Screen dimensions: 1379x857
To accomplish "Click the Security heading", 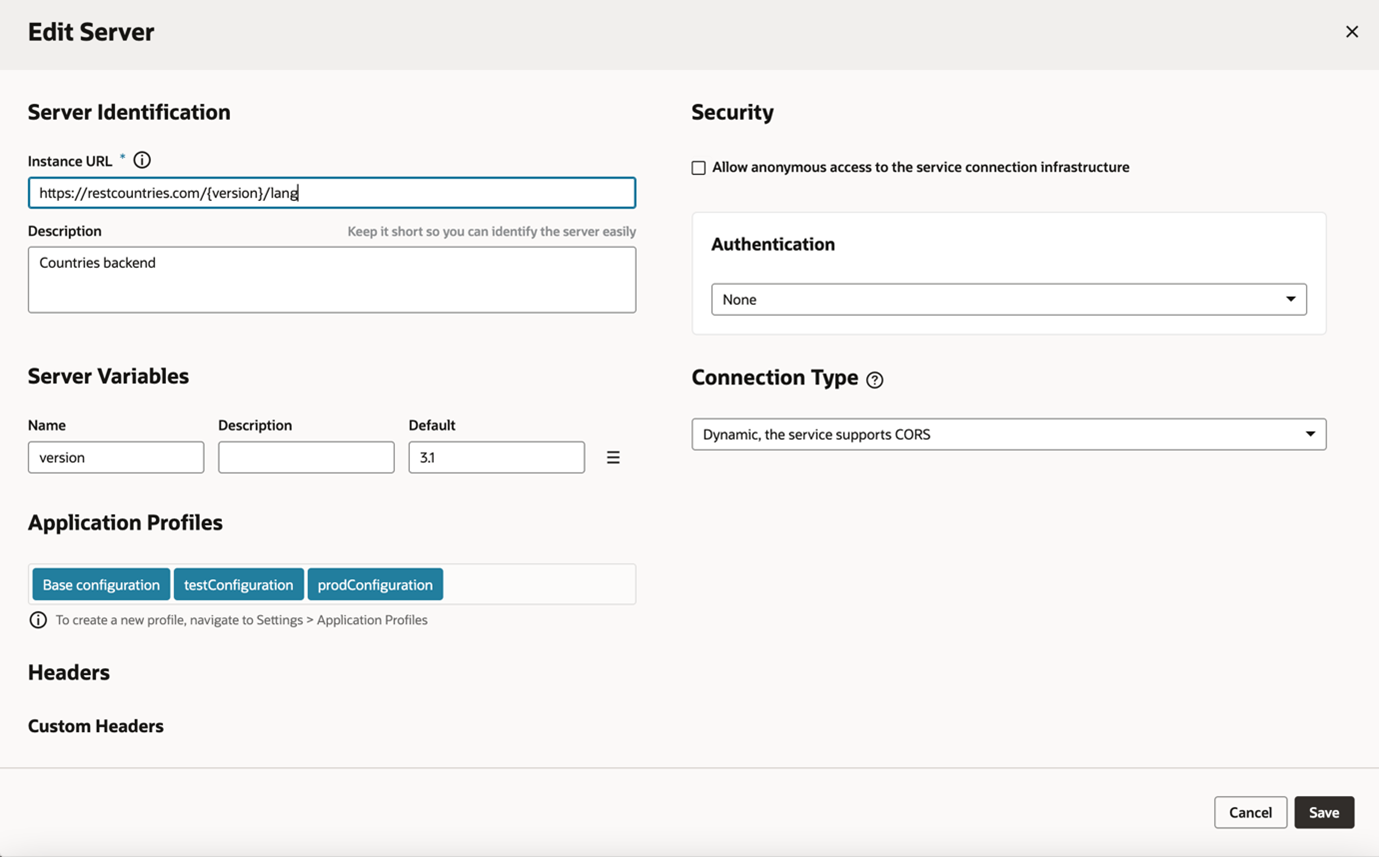I will point(733,112).
